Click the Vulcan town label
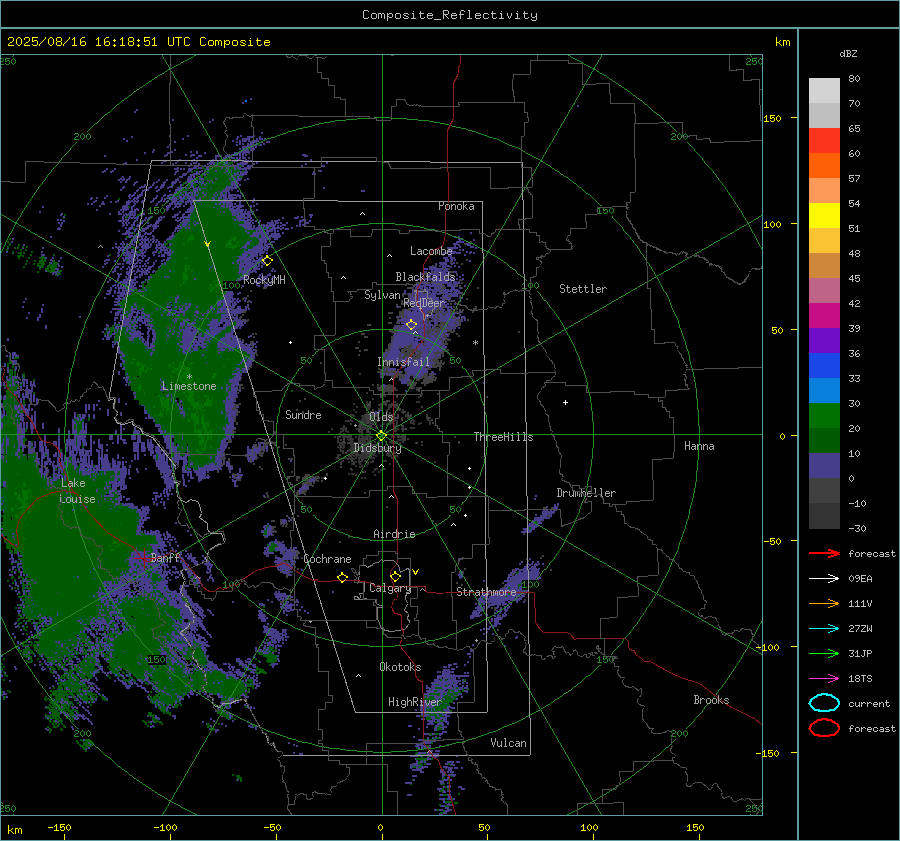This screenshot has height=841, width=900. pyautogui.click(x=508, y=743)
